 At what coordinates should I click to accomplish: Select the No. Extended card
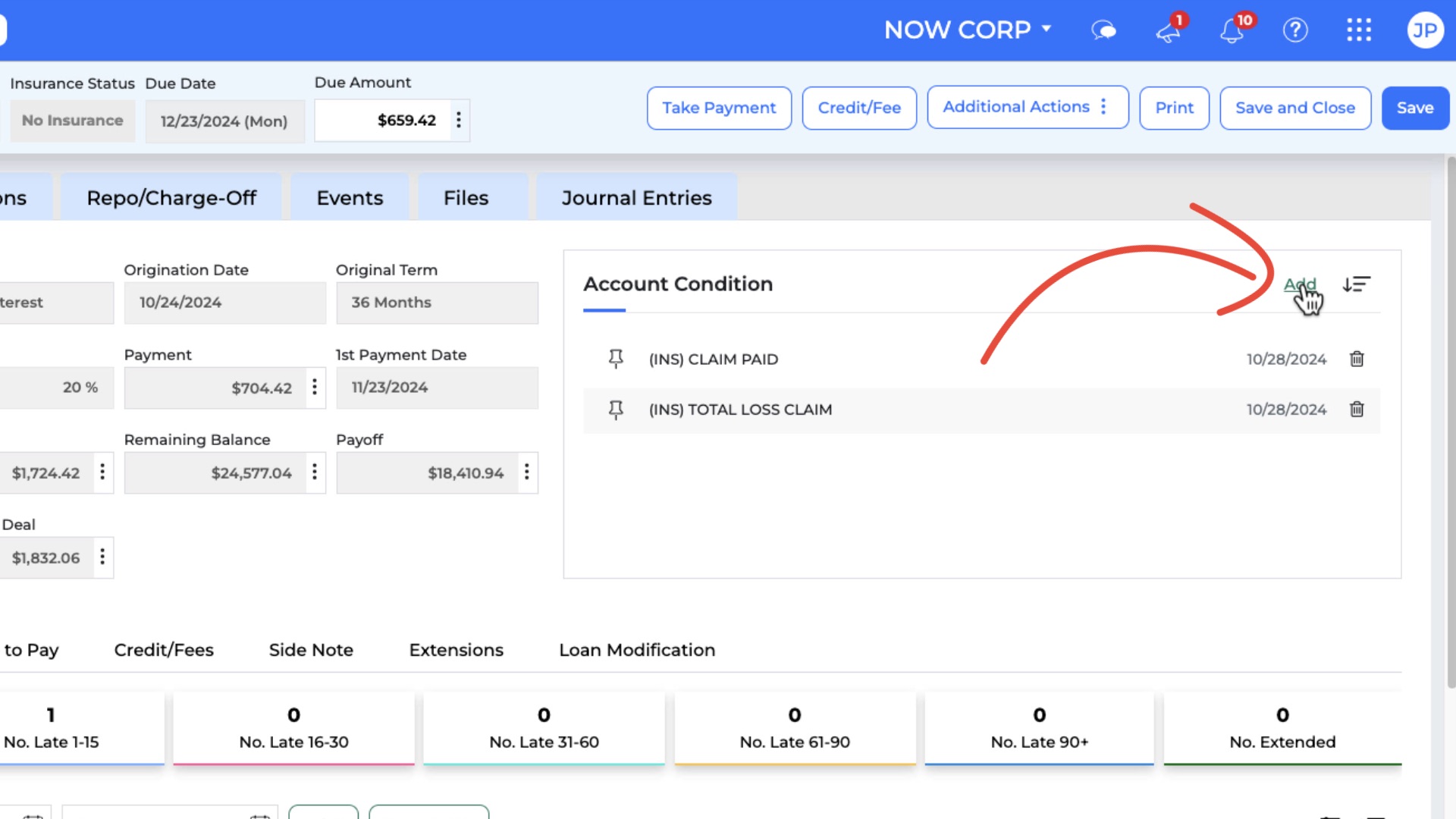1282,728
